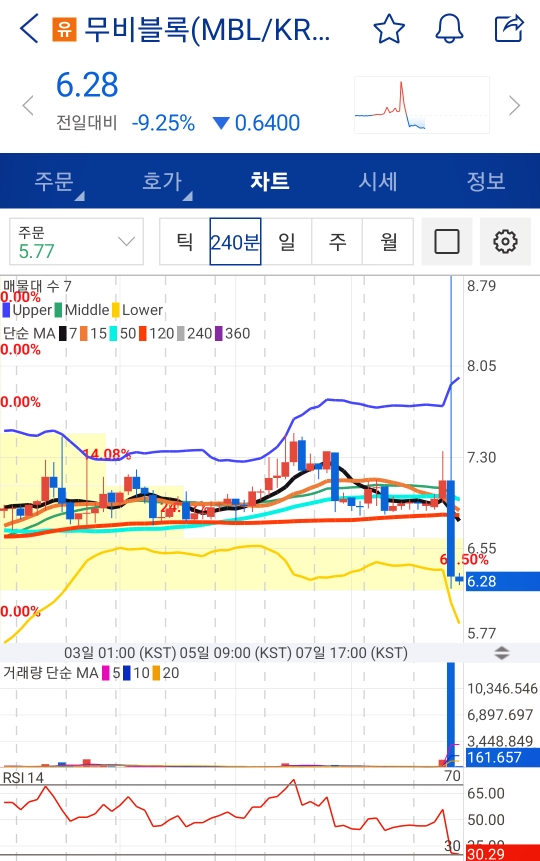Go back with the left arrow icon
The width and height of the screenshot is (540, 861).
click(29, 29)
